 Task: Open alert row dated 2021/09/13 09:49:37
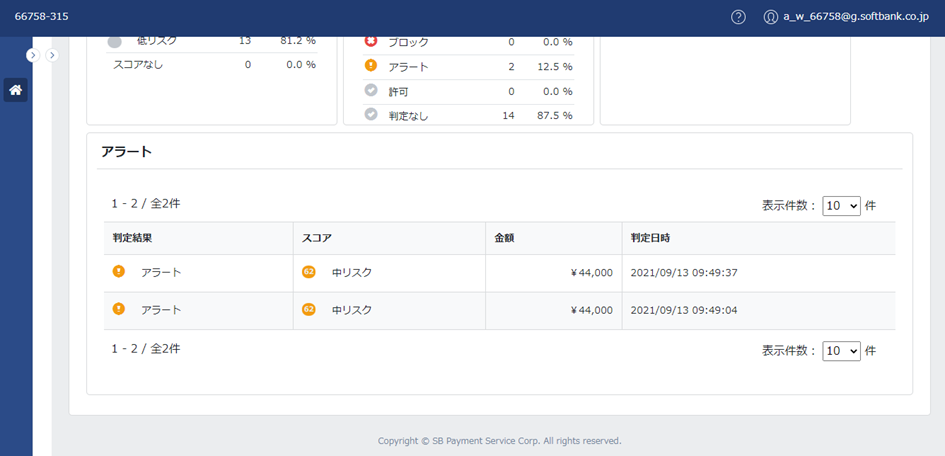(x=500, y=273)
